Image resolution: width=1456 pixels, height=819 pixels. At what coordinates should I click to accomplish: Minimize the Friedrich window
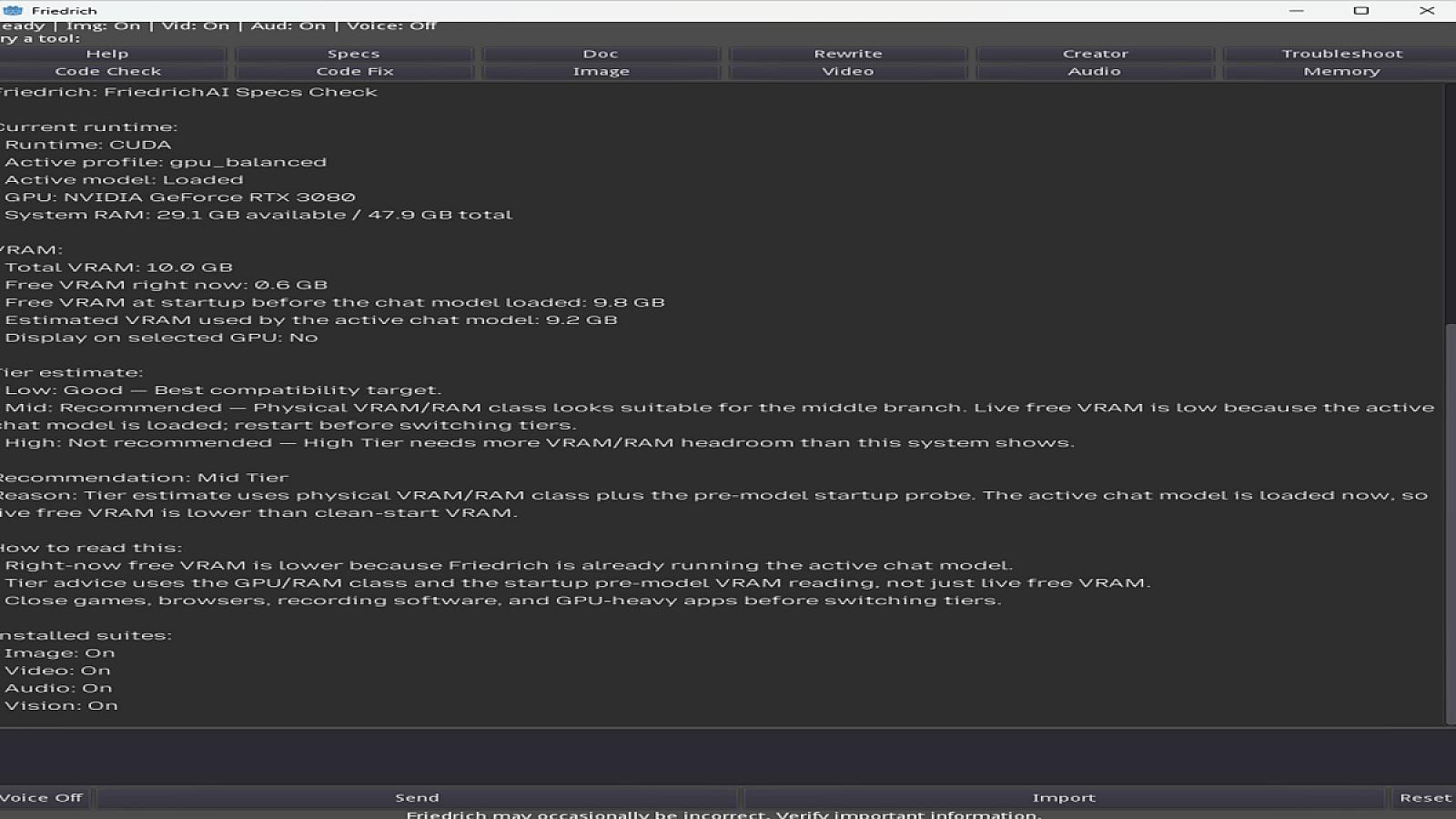[x=1296, y=11]
